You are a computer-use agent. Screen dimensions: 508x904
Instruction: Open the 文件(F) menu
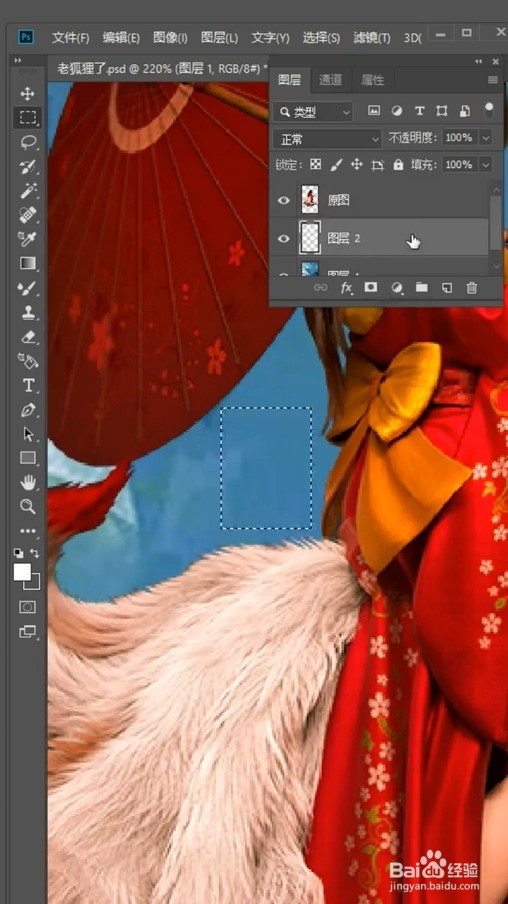[70, 38]
